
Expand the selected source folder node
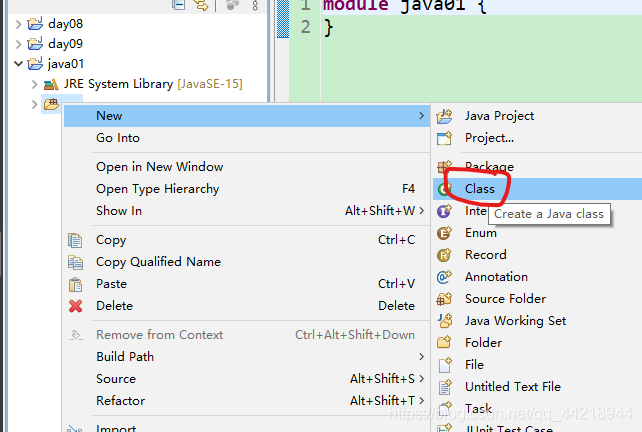click(x=34, y=104)
